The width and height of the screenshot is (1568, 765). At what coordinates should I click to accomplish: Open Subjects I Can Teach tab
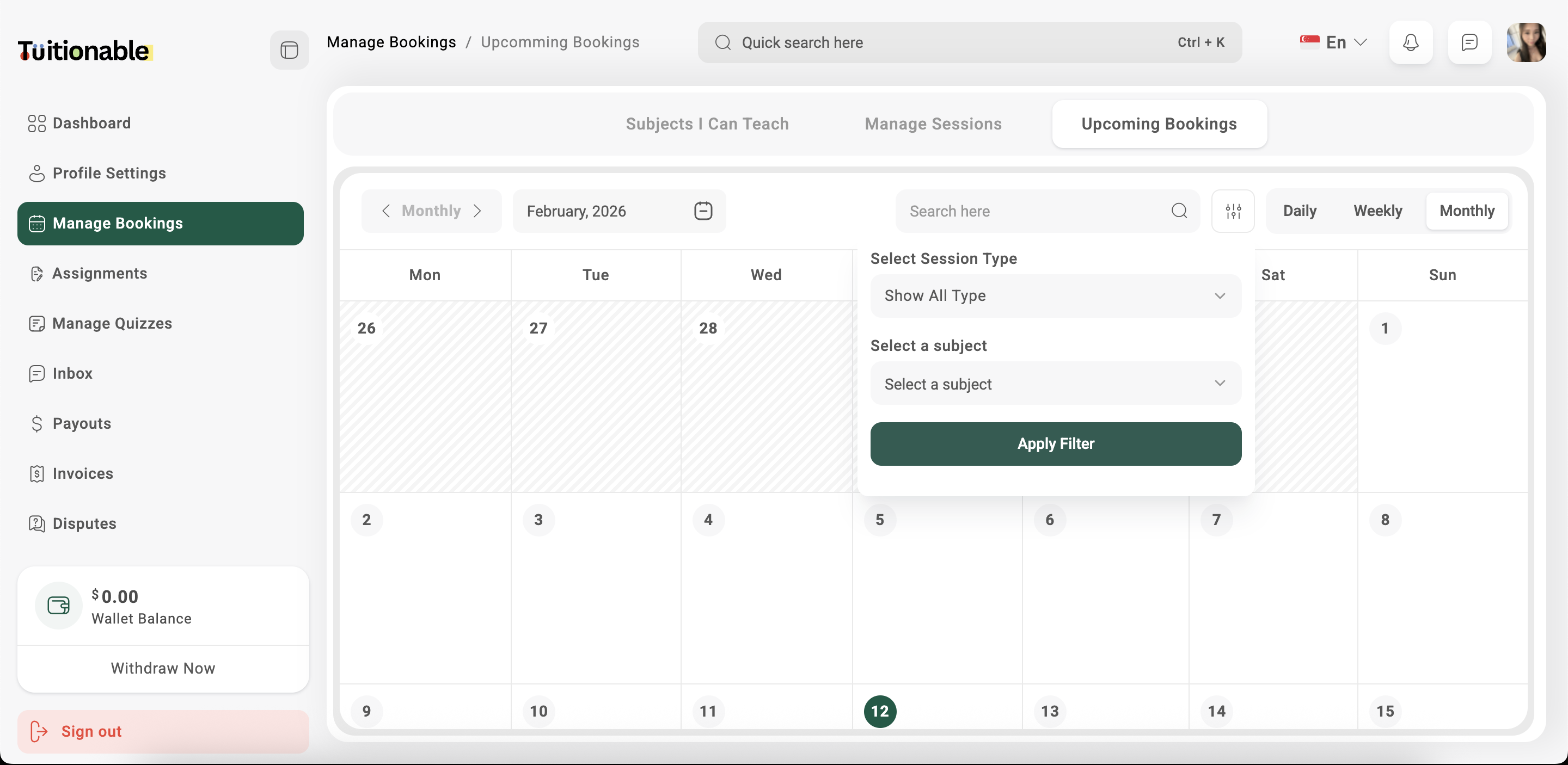(x=707, y=124)
